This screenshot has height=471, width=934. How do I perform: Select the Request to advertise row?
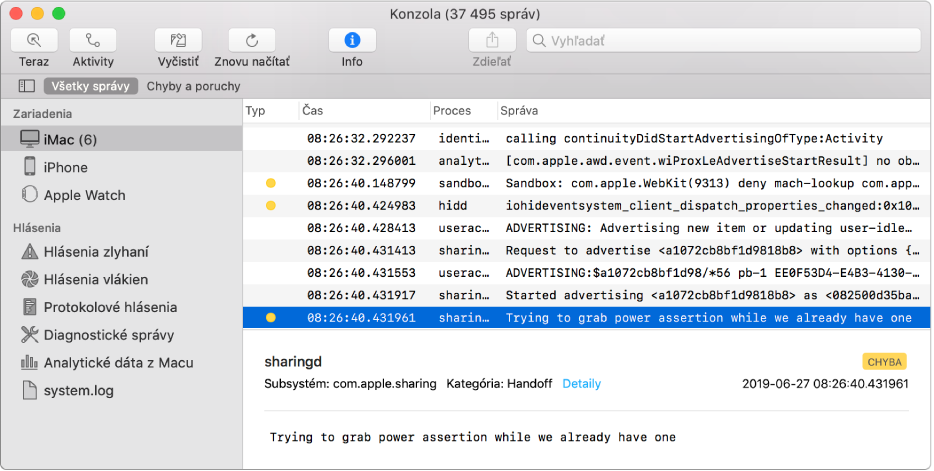click(586, 251)
